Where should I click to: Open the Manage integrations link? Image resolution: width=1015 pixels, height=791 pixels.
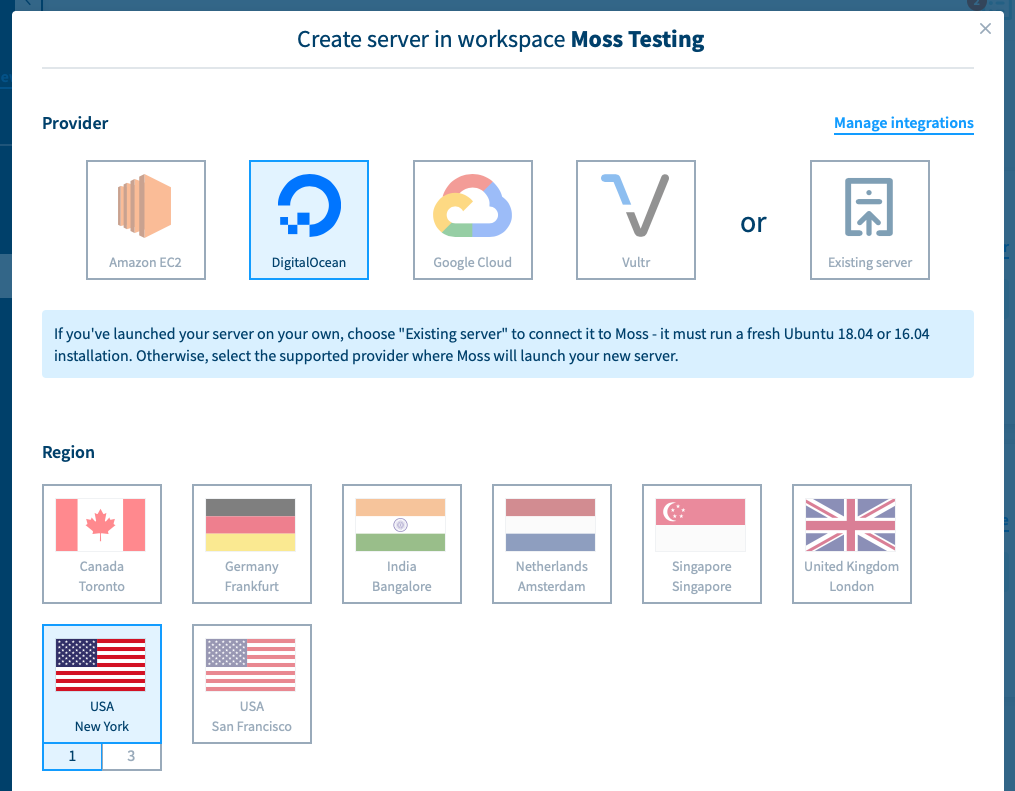point(903,123)
